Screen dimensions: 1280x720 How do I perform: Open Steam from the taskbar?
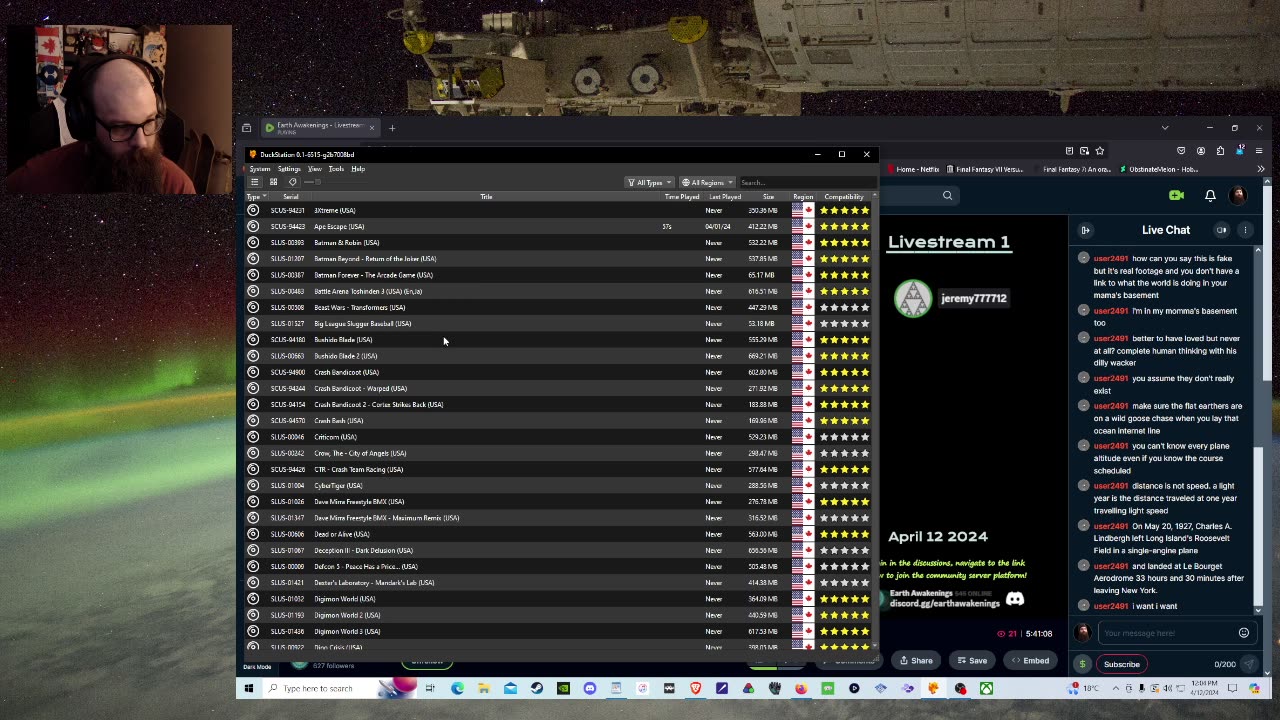pyautogui.click(x=536, y=688)
